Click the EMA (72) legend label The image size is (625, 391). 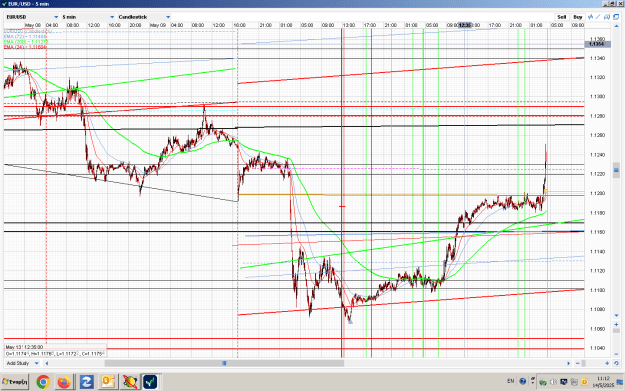(x=25, y=36)
